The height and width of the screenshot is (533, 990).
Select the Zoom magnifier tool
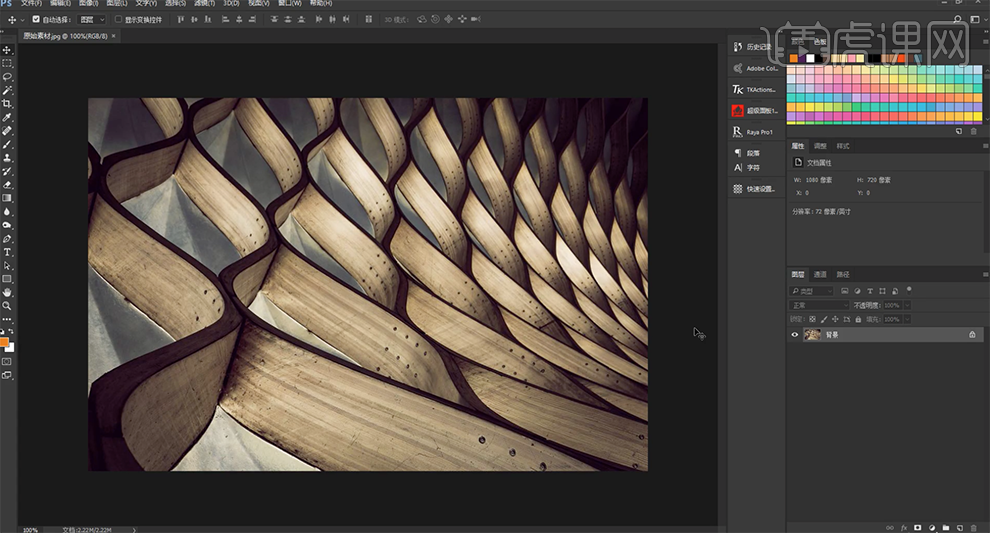click(7, 306)
